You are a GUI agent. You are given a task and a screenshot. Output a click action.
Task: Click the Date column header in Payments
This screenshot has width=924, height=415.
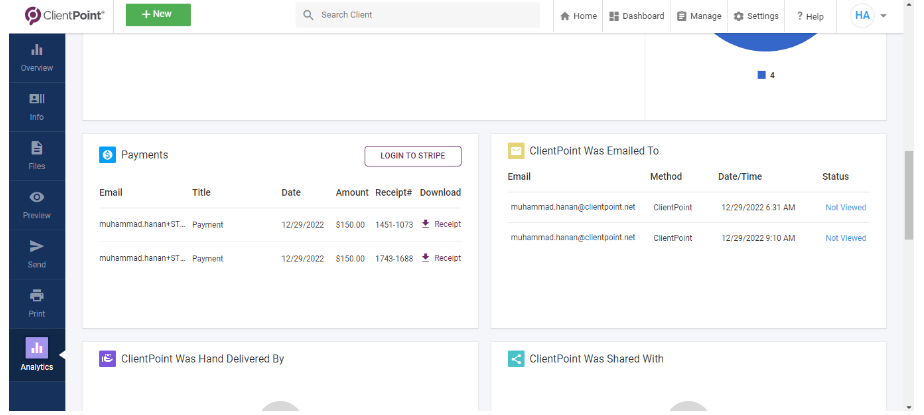[291, 192]
